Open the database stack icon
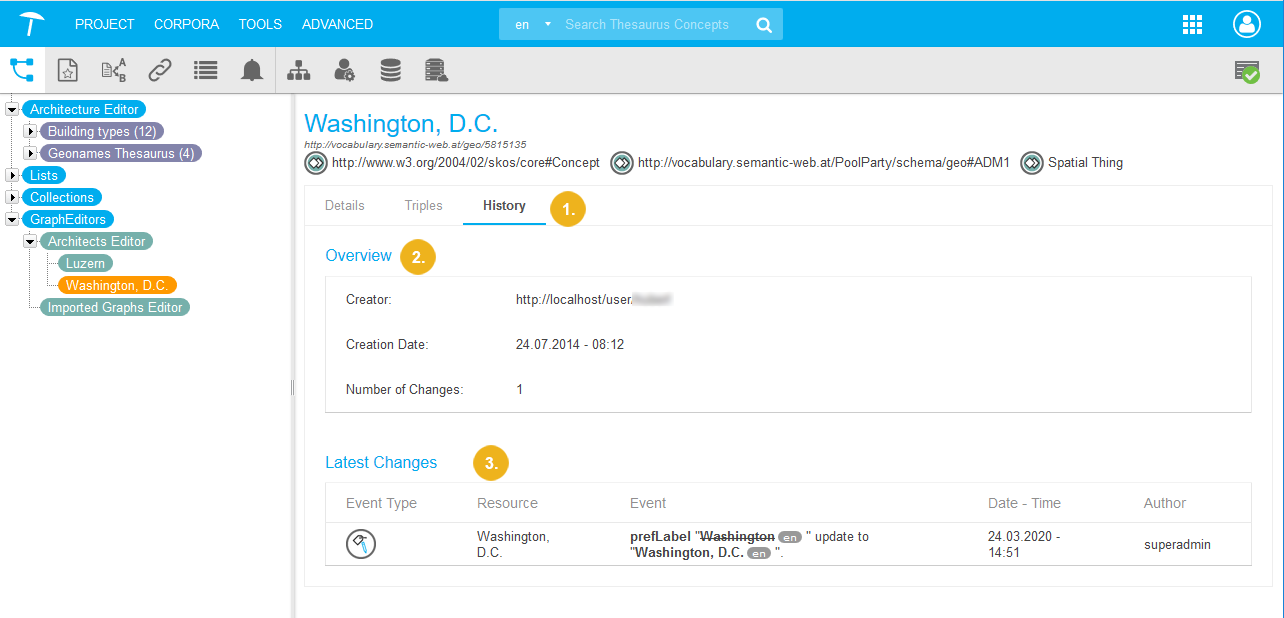Image resolution: width=1284 pixels, height=618 pixels. pos(390,70)
